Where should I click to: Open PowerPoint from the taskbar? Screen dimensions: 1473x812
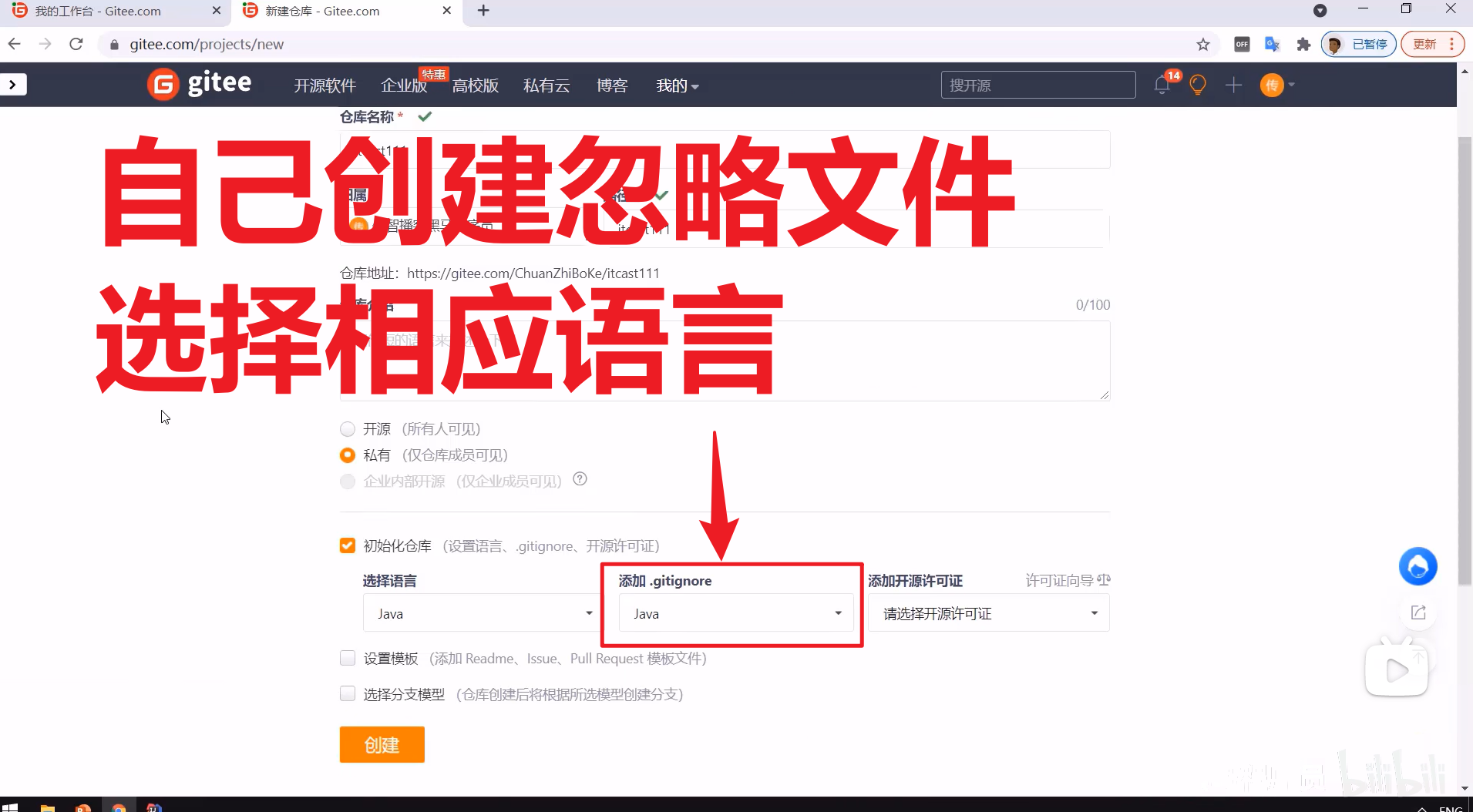[82, 807]
